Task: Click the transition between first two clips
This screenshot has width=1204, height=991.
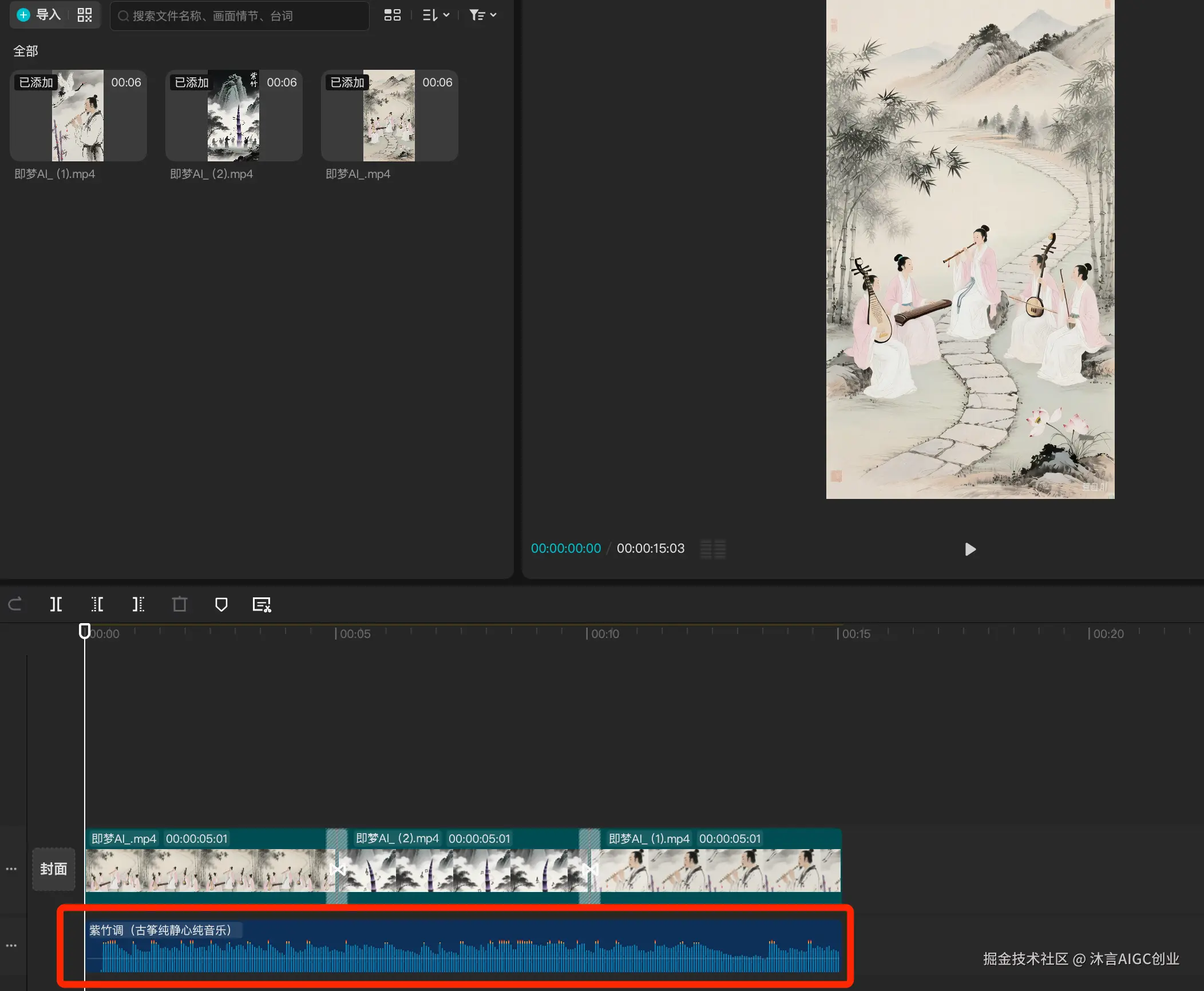Action: coord(337,870)
